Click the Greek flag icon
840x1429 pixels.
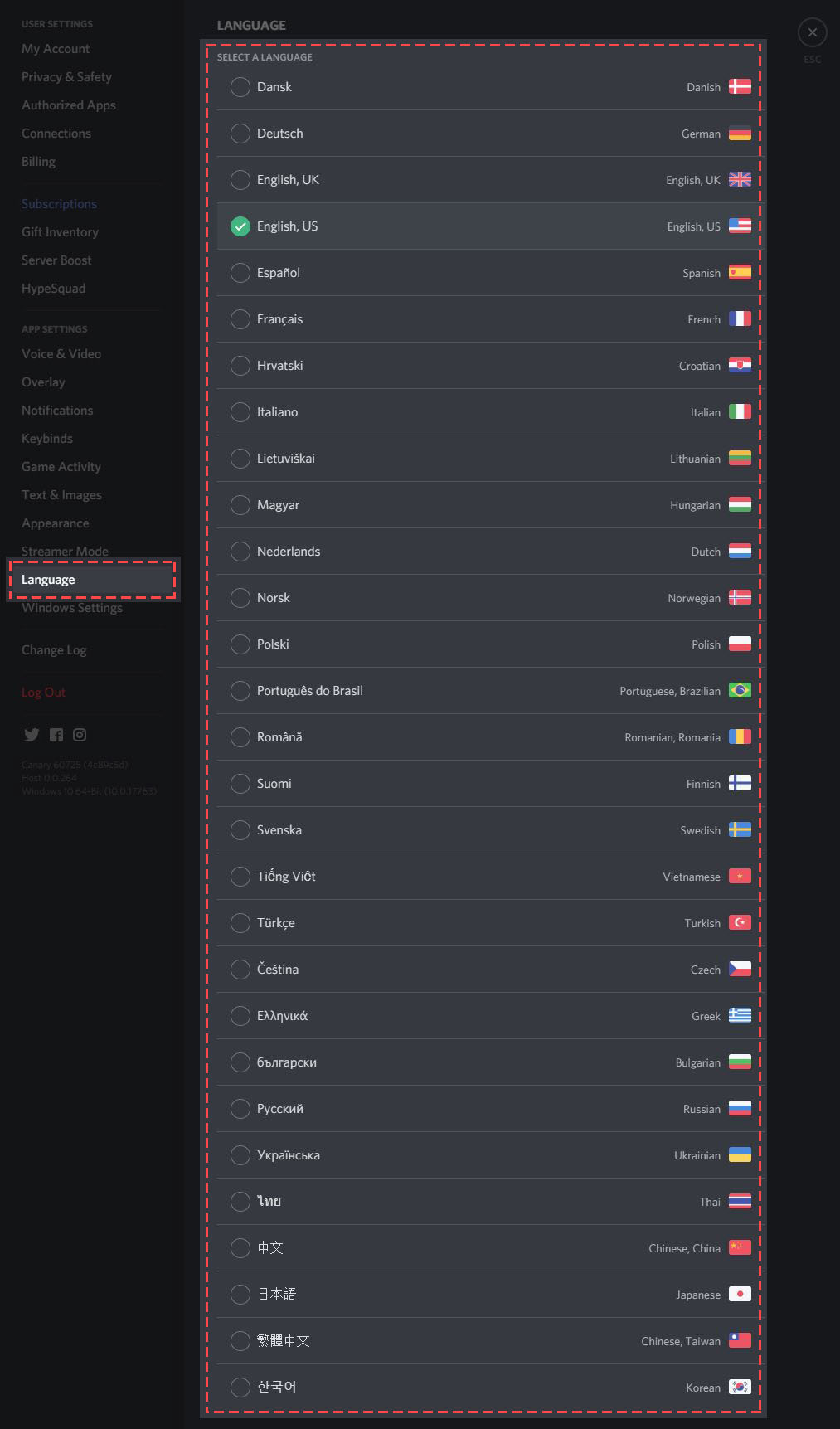[x=740, y=1016]
